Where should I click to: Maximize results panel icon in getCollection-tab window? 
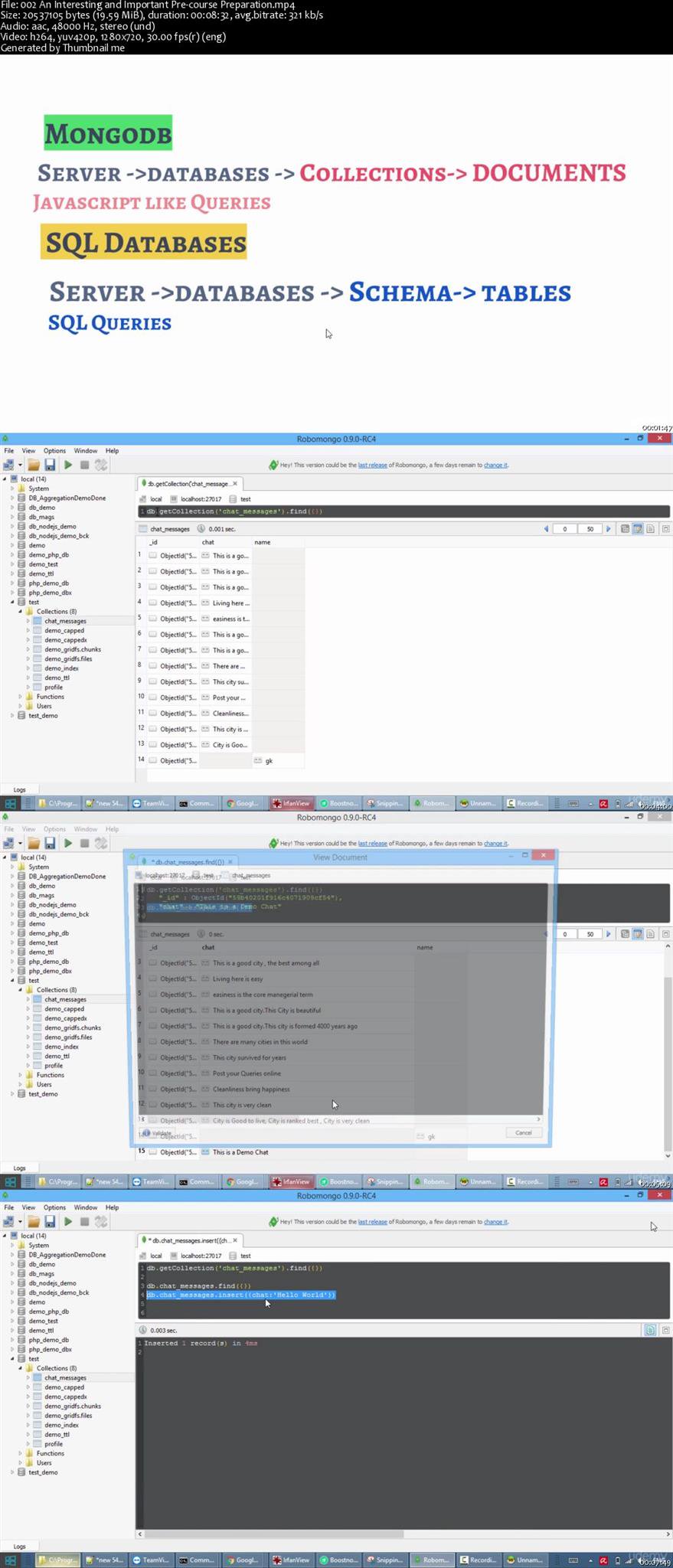(x=665, y=529)
